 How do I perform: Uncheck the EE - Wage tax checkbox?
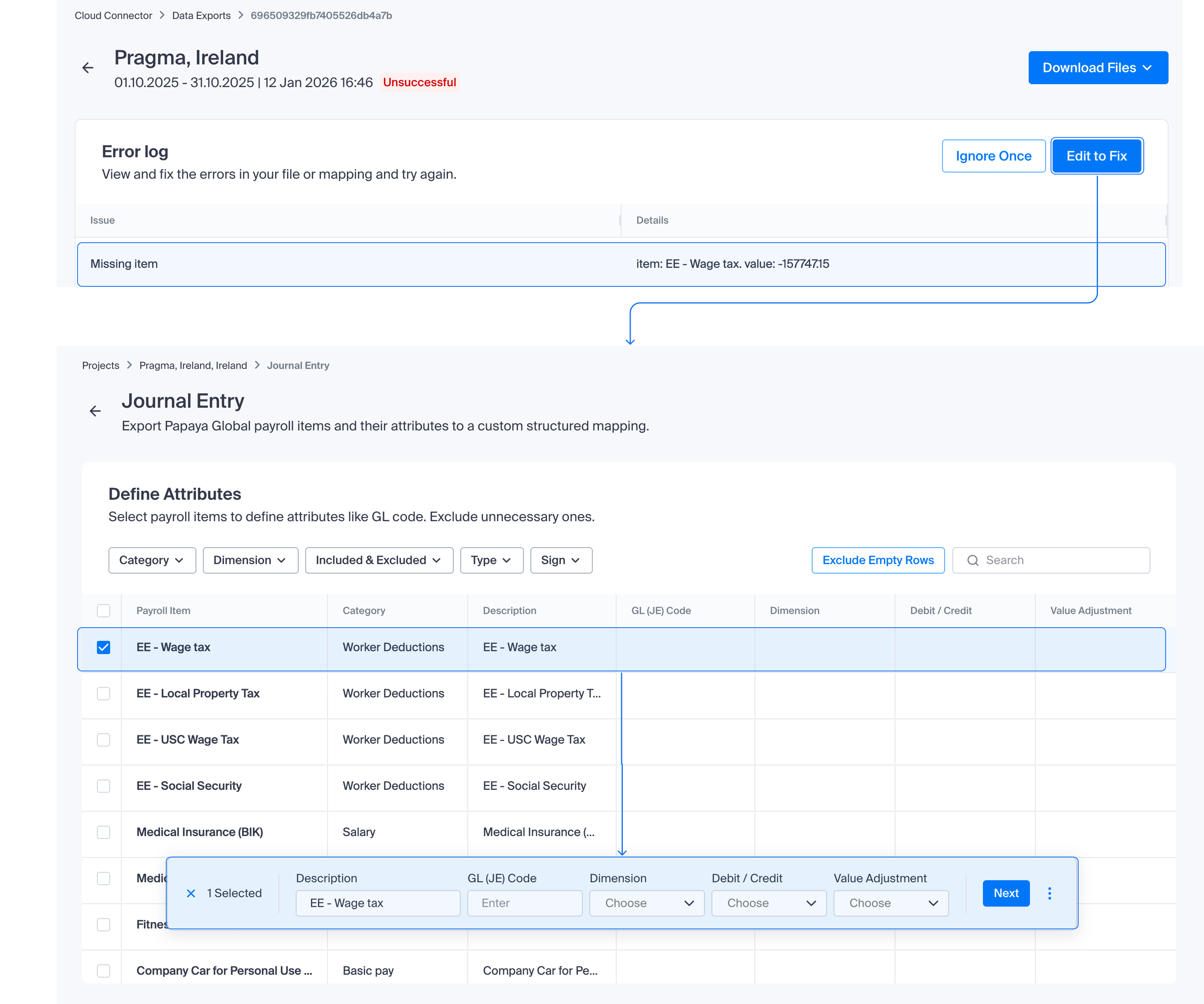[x=103, y=647]
